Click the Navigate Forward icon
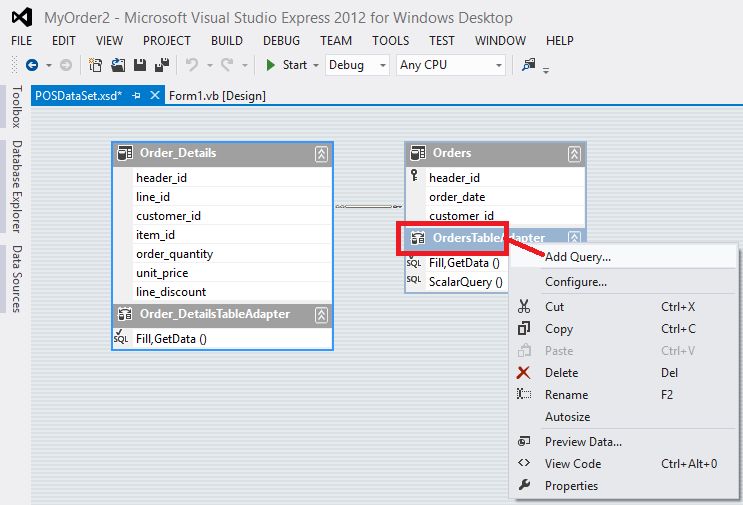 pos(66,65)
